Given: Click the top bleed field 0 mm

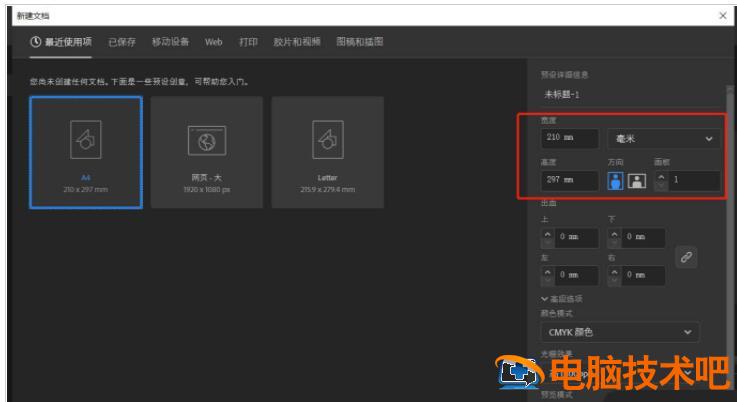Looking at the screenshot, I should tap(576, 237).
